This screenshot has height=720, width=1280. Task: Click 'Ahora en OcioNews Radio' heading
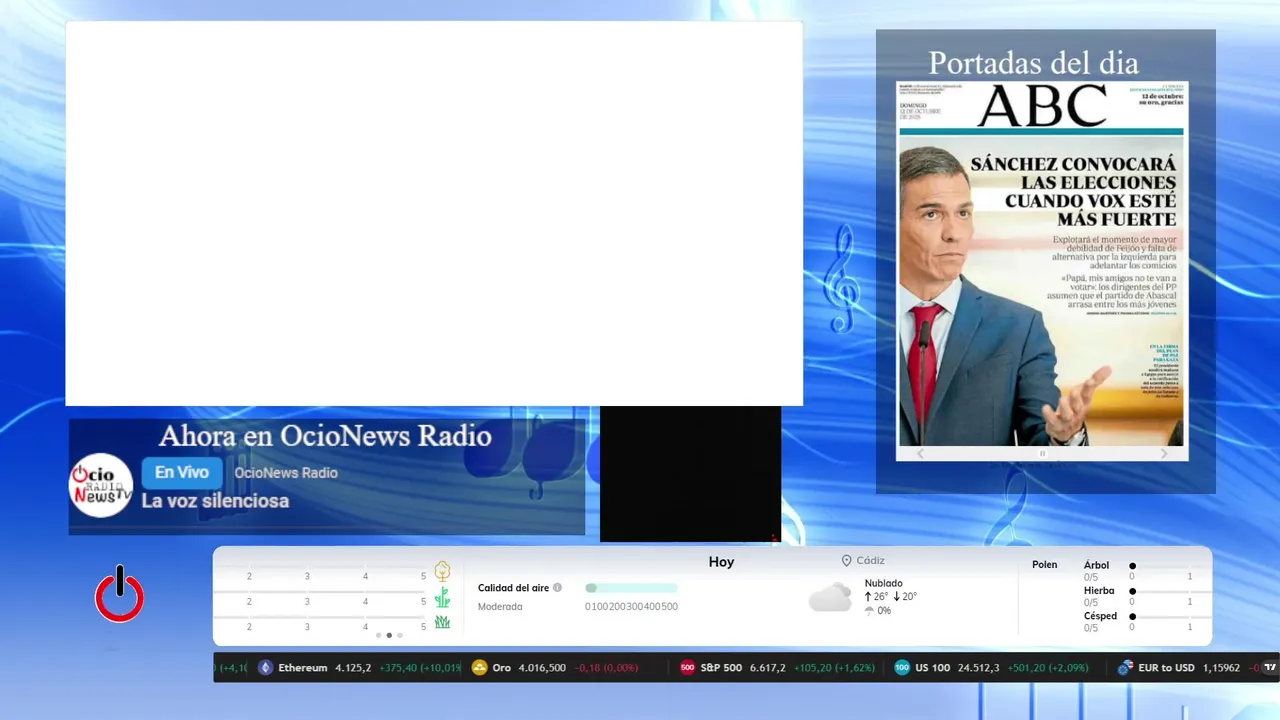[x=325, y=436]
